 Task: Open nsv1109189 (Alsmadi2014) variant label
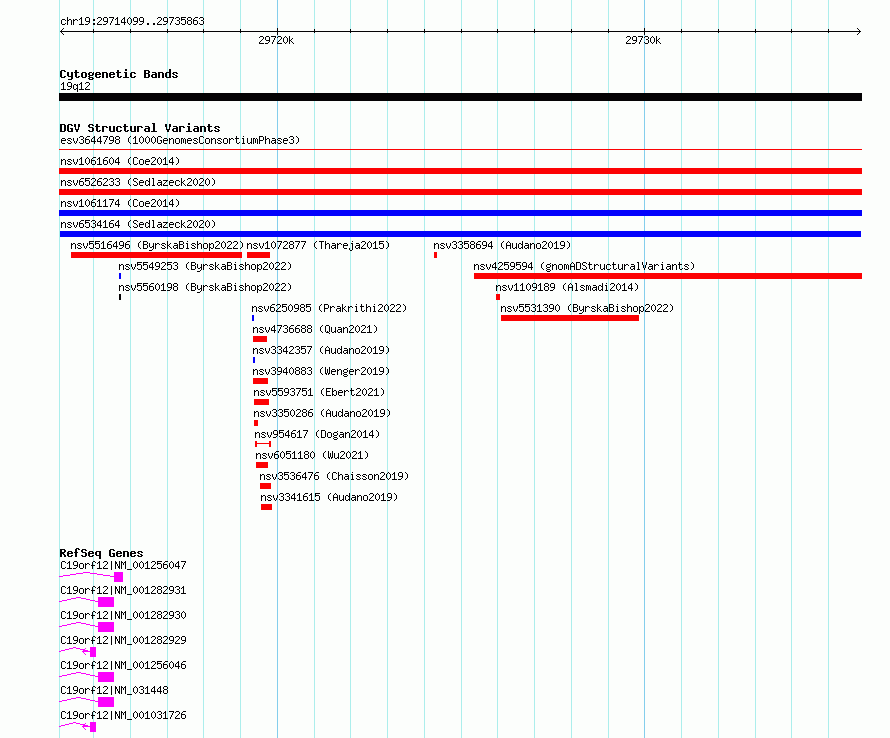567,287
